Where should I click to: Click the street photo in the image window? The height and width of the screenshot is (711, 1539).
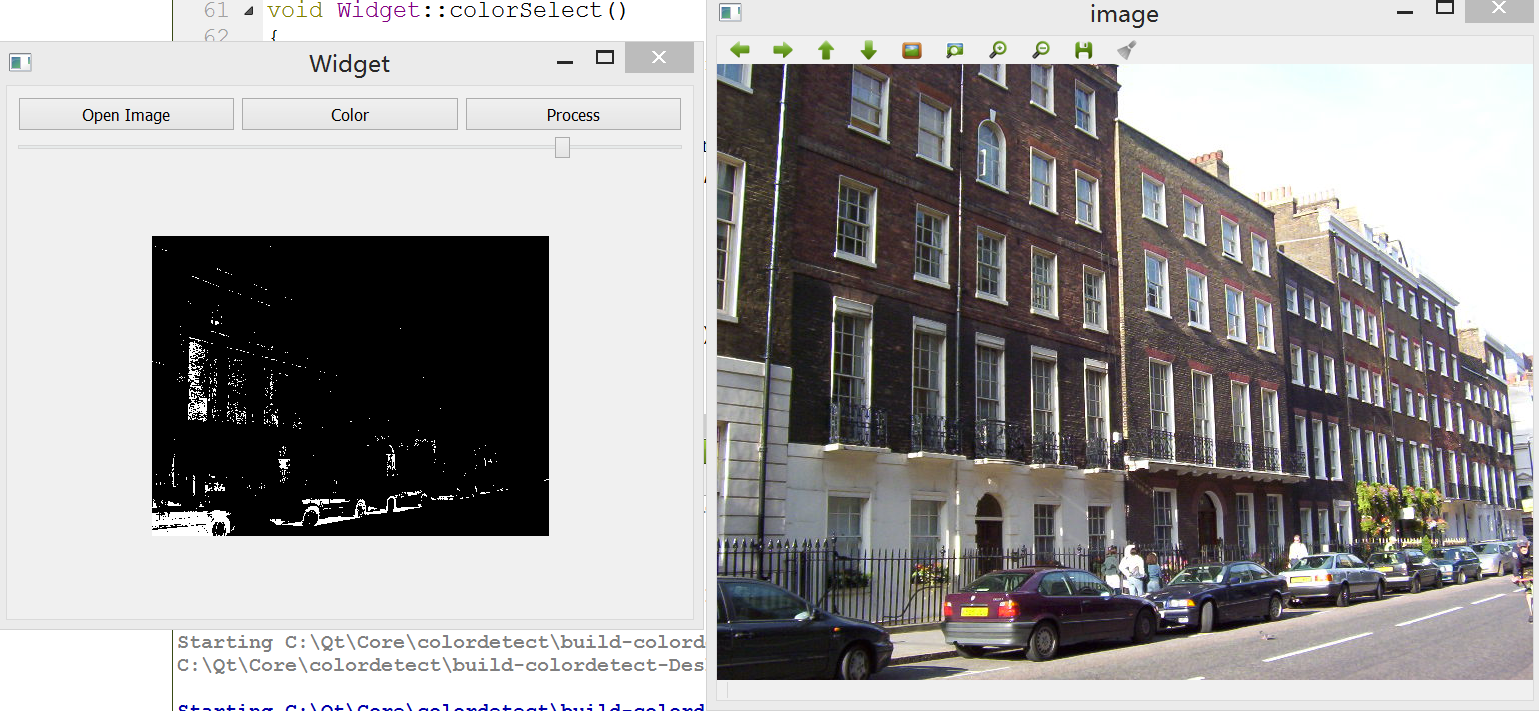[1125, 372]
